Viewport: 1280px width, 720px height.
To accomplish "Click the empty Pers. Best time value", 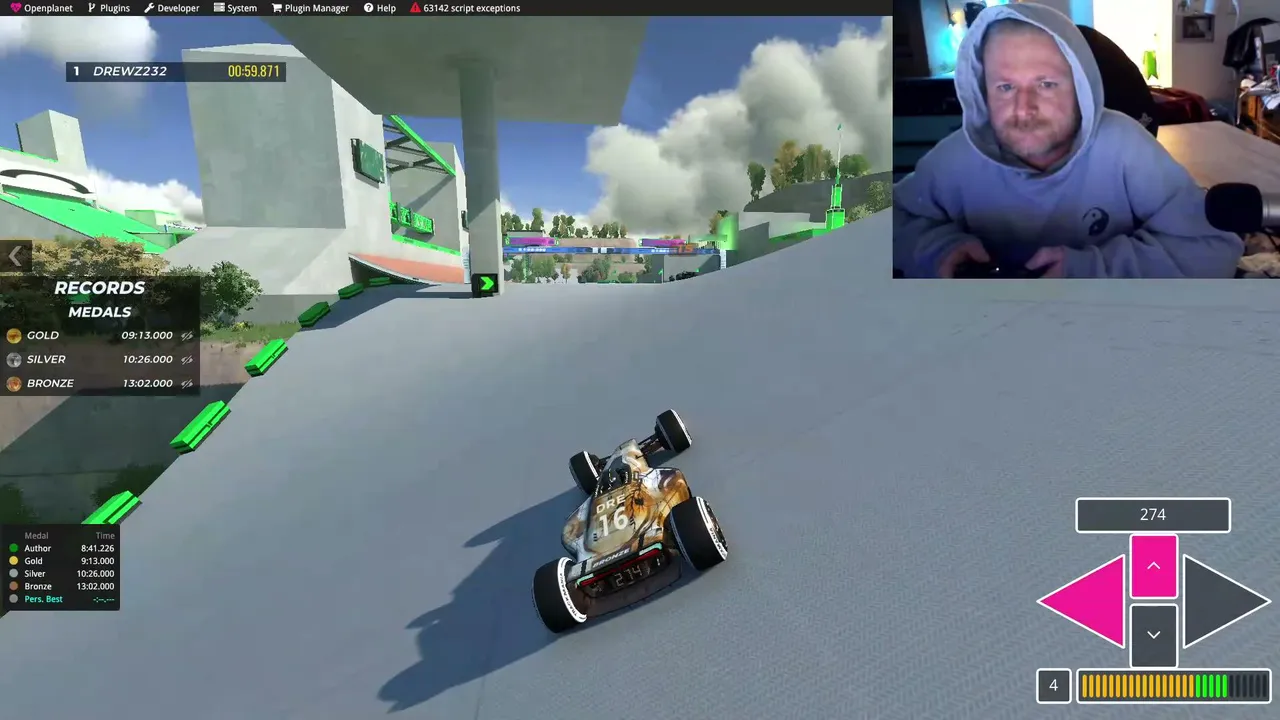I will [103, 599].
